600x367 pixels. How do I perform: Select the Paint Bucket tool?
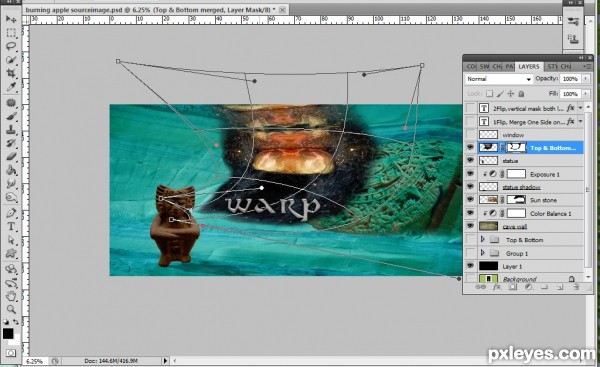[11, 170]
